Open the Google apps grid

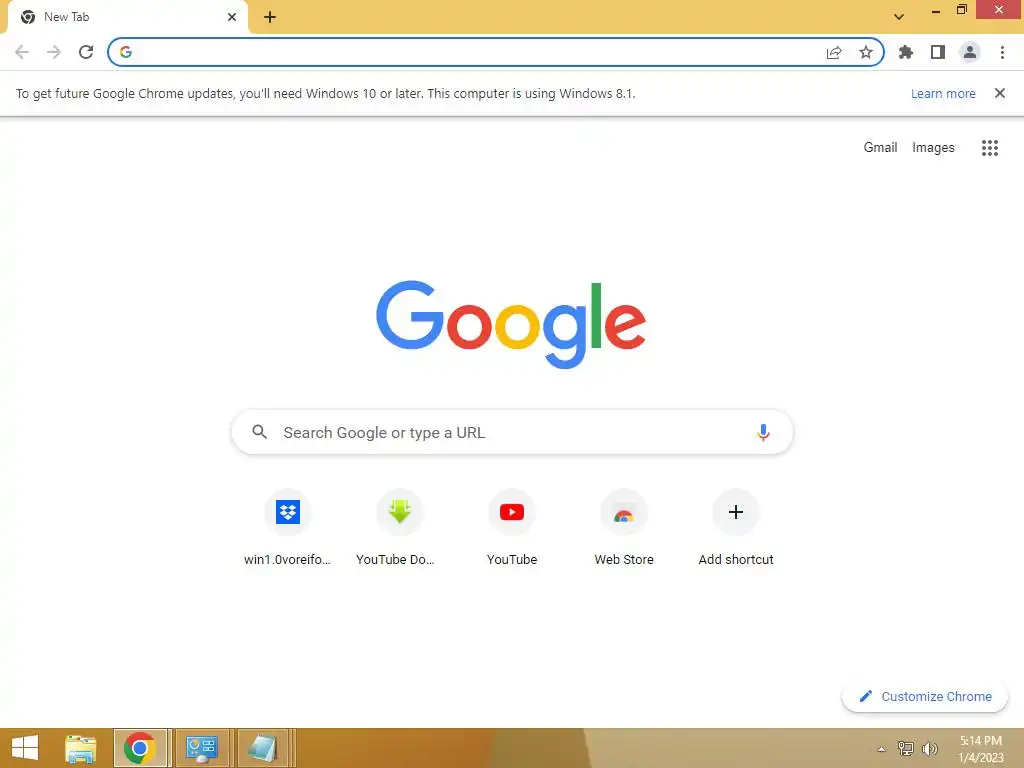point(990,148)
